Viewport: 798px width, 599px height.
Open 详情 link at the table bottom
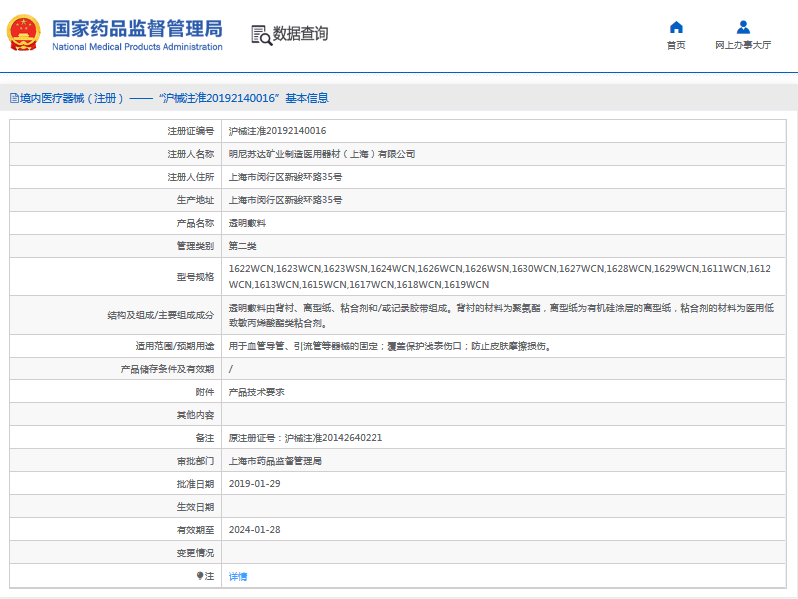(x=238, y=576)
